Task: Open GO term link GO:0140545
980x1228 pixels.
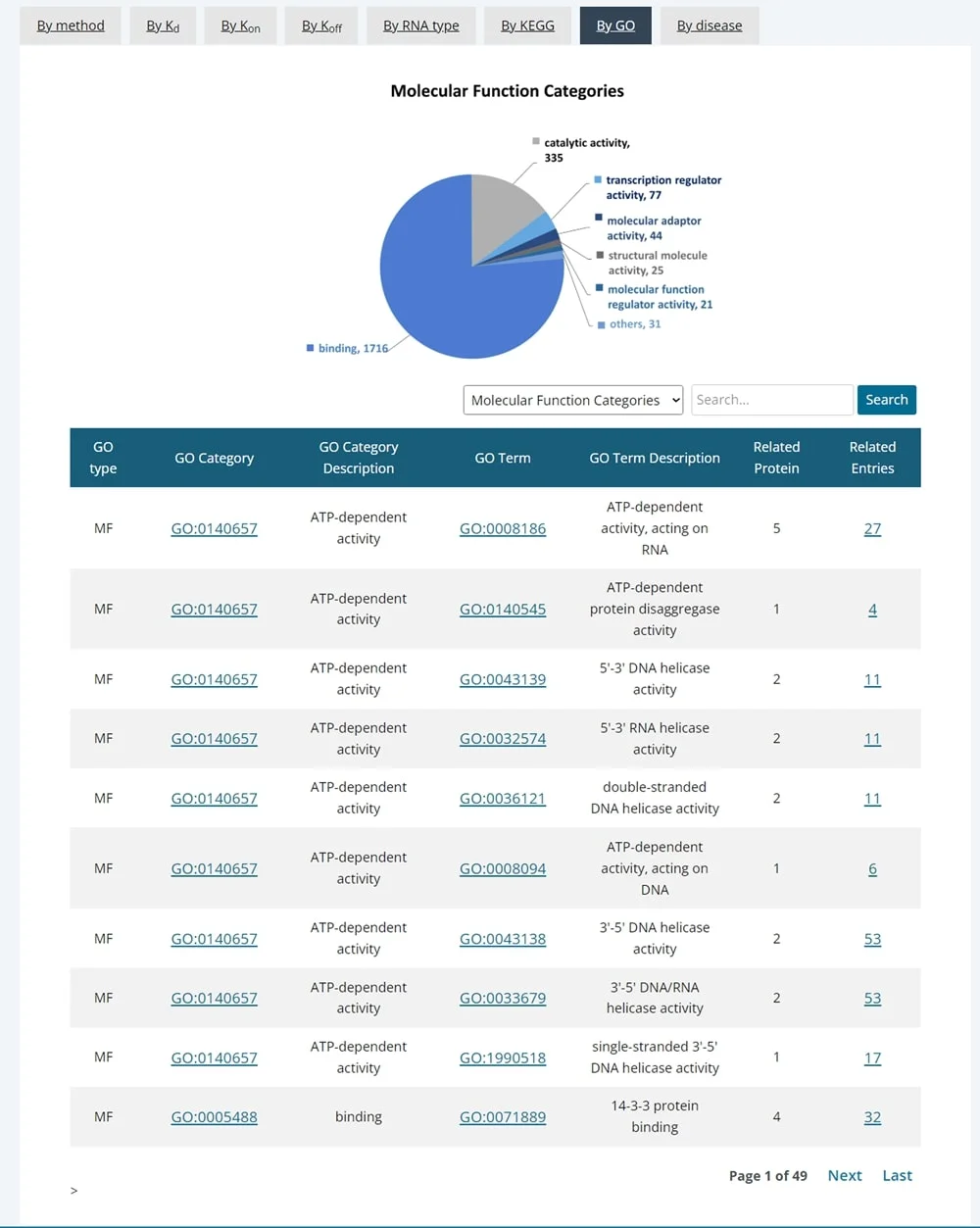Action: (x=503, y=609)
